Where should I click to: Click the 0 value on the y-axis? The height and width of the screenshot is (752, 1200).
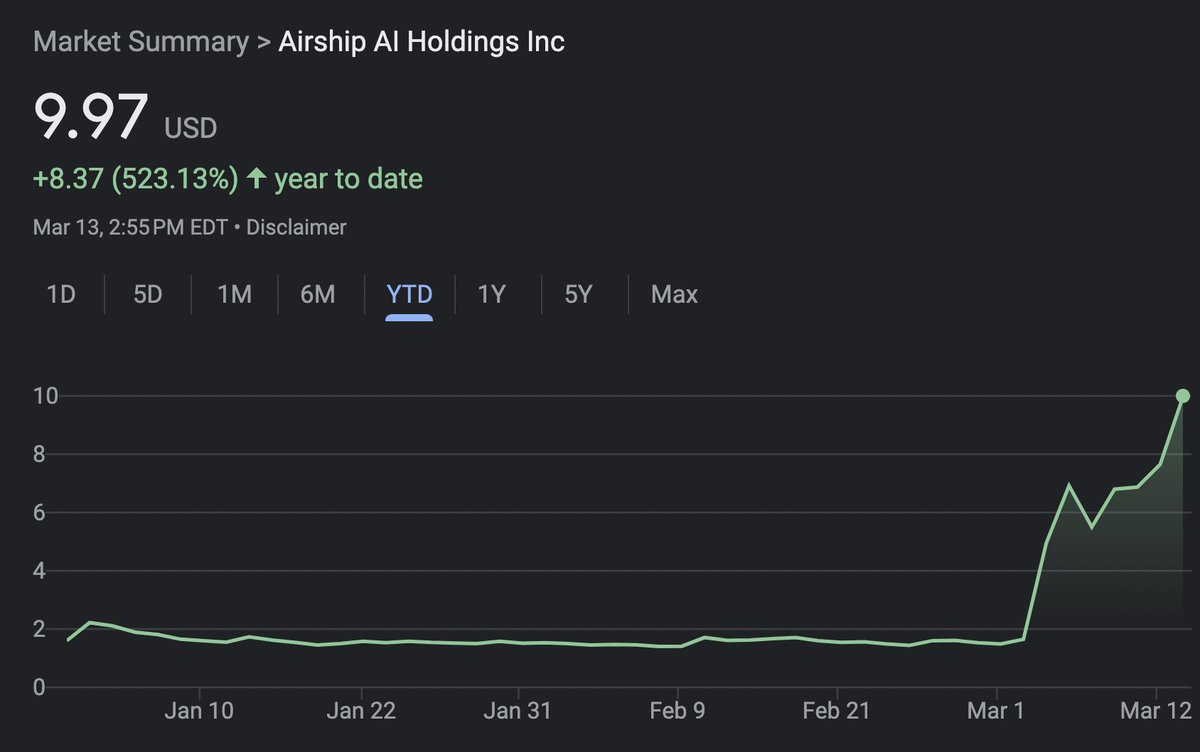click(38, 687)
